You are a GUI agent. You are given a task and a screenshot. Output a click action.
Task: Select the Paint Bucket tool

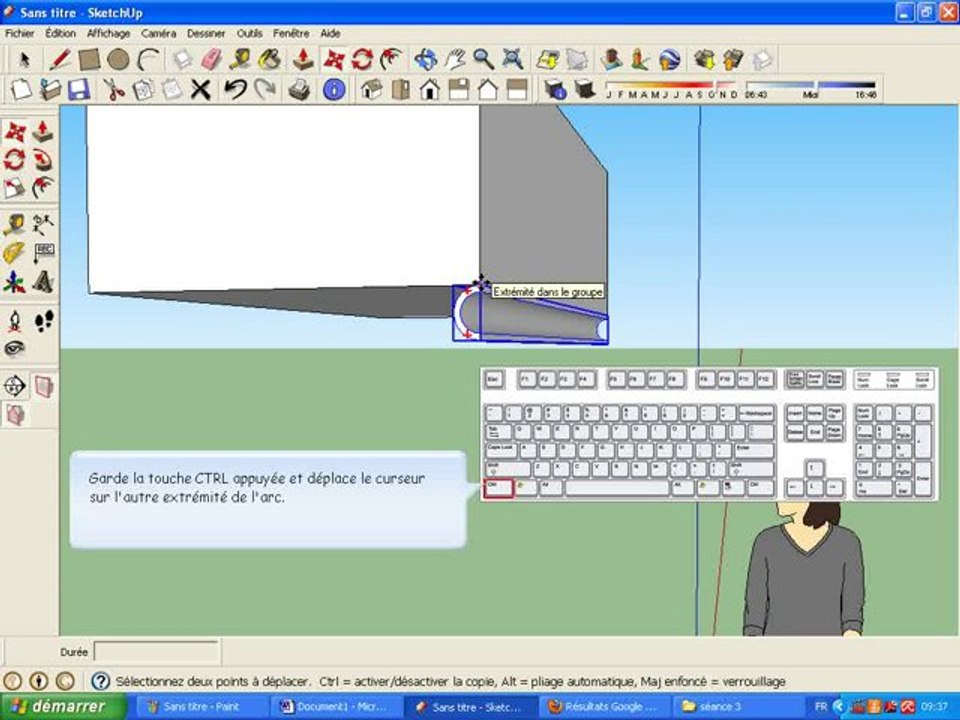pyautogui.click(x=269, y=60)
